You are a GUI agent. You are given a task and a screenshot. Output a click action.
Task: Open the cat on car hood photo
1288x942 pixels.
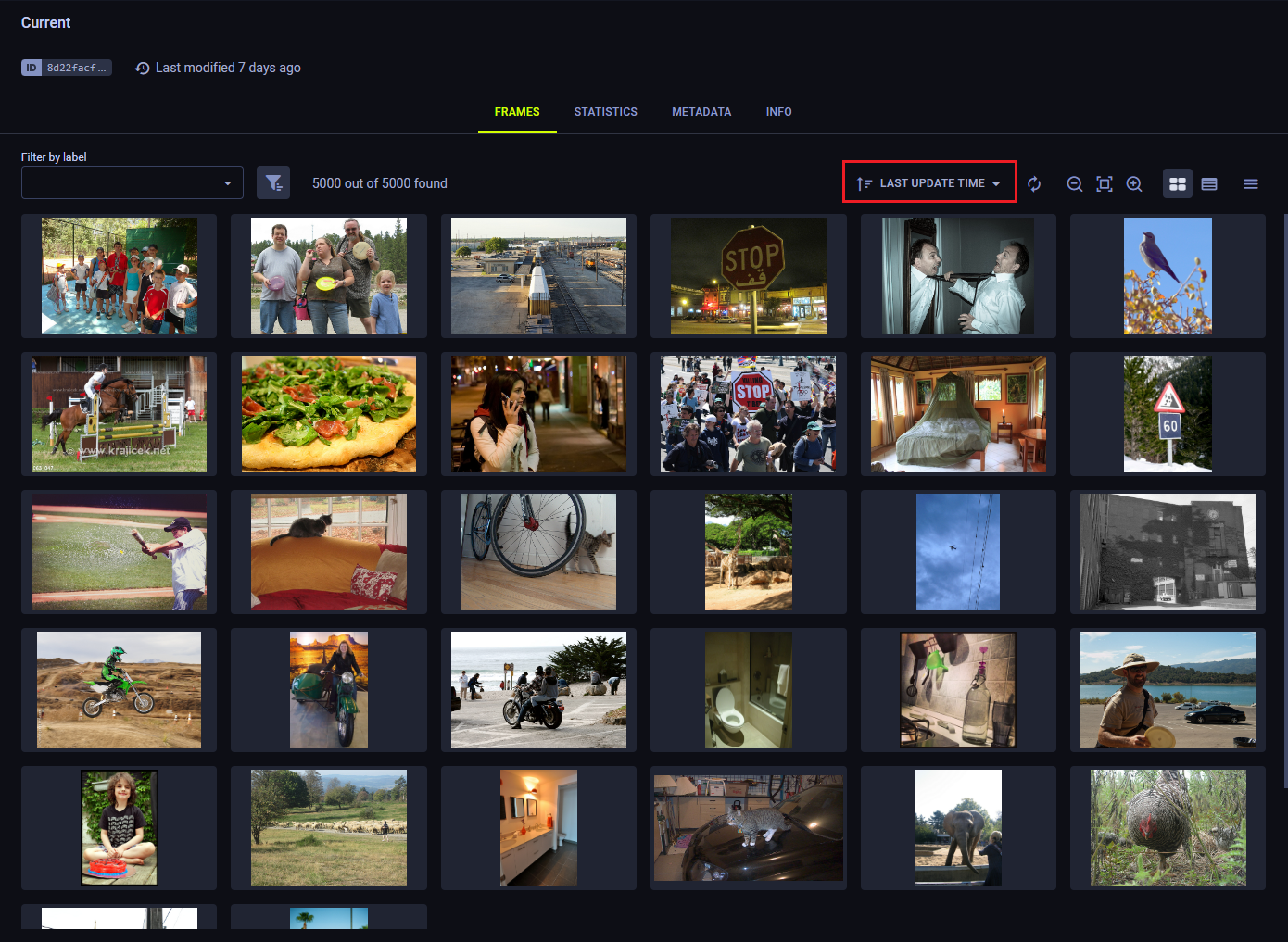click(749, 828)
